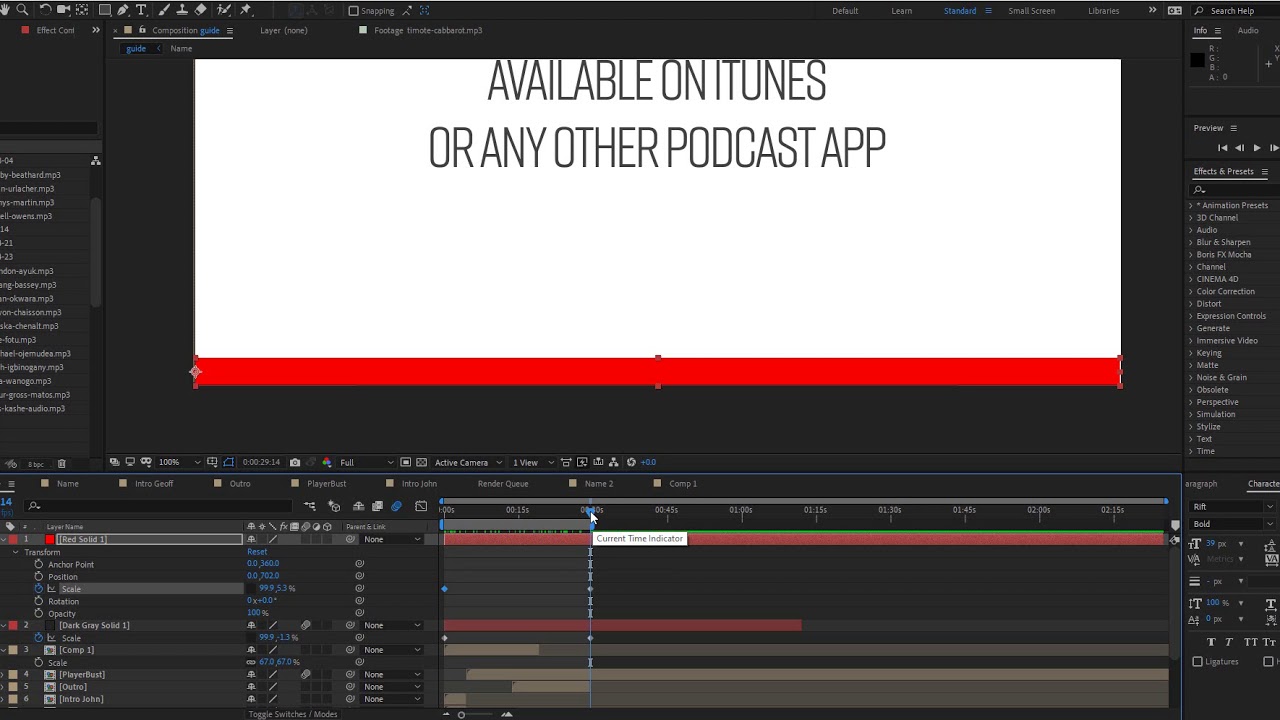Click the Scale graph icon under Red Solid 1
This screenshot has height=720, width=1280.
point(51,589)
